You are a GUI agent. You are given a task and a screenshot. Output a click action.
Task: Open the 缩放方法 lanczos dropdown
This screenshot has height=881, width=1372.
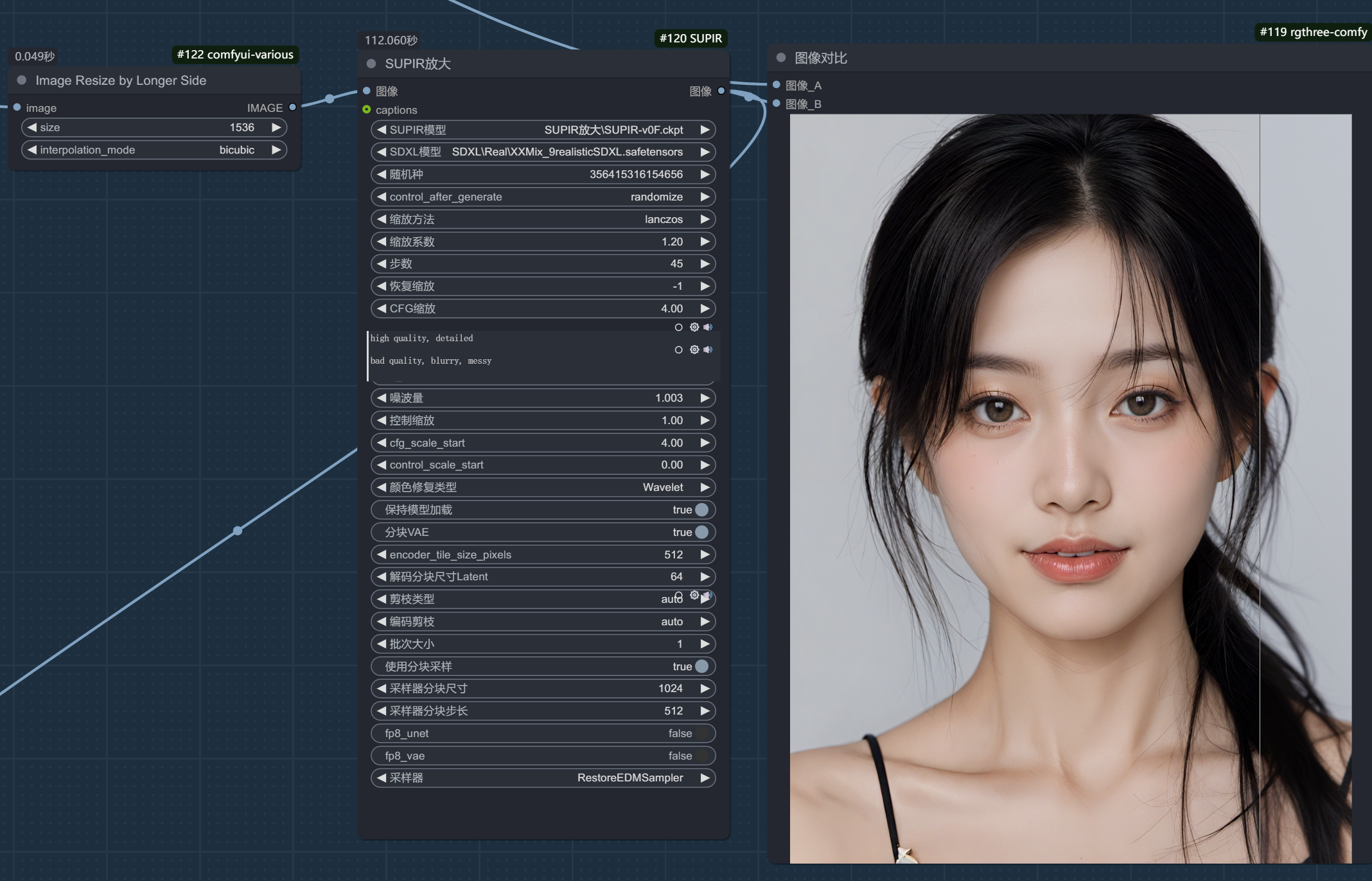pyautogui.click(x=543, y=219)
